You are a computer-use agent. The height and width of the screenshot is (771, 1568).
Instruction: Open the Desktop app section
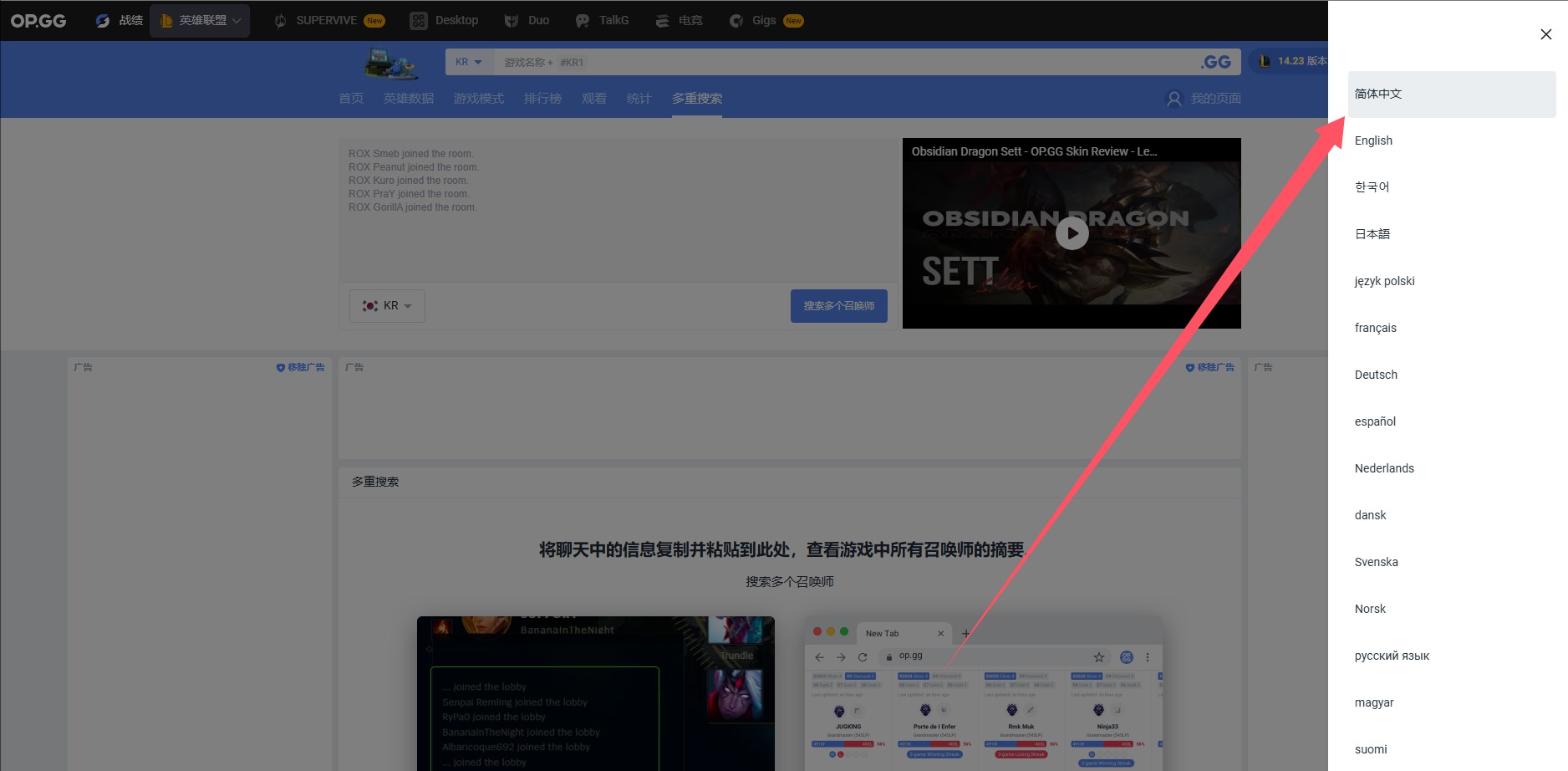[444, 20]
